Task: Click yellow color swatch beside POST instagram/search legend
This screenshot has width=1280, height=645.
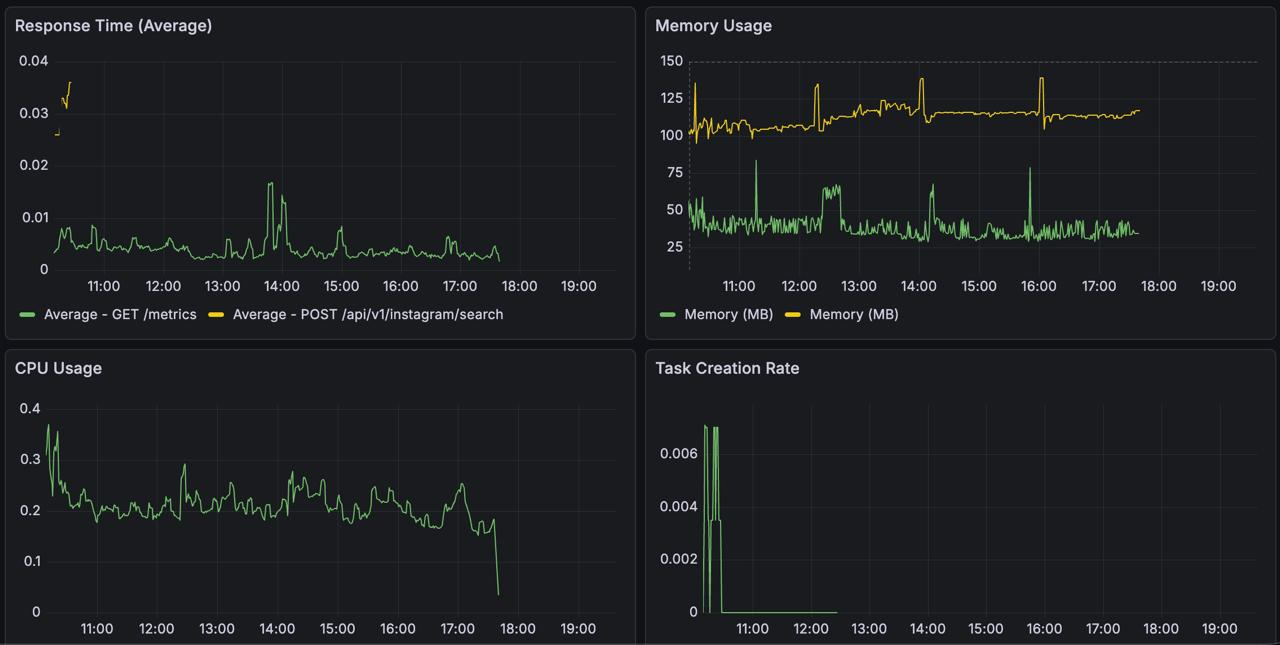Action: pyautogui.click(x=216, y=314)
